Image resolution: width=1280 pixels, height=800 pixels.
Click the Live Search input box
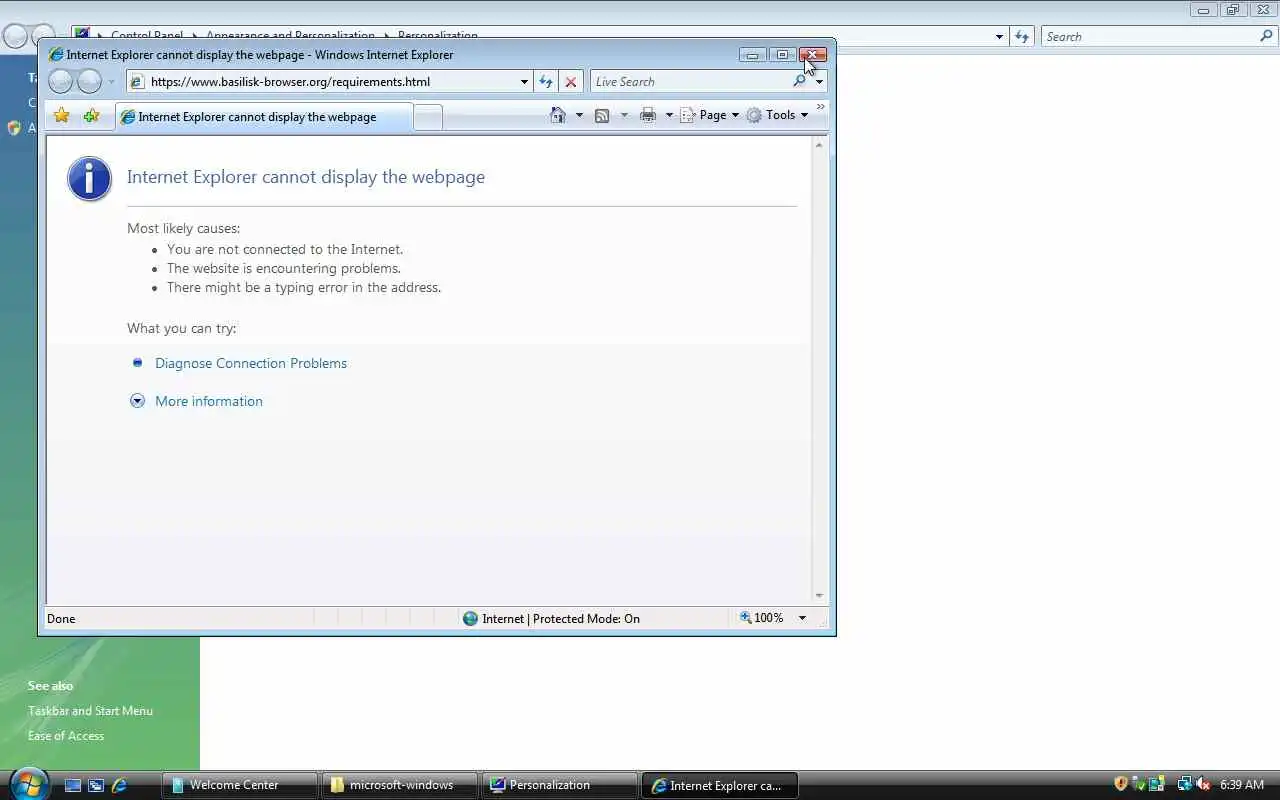[690, 82]
